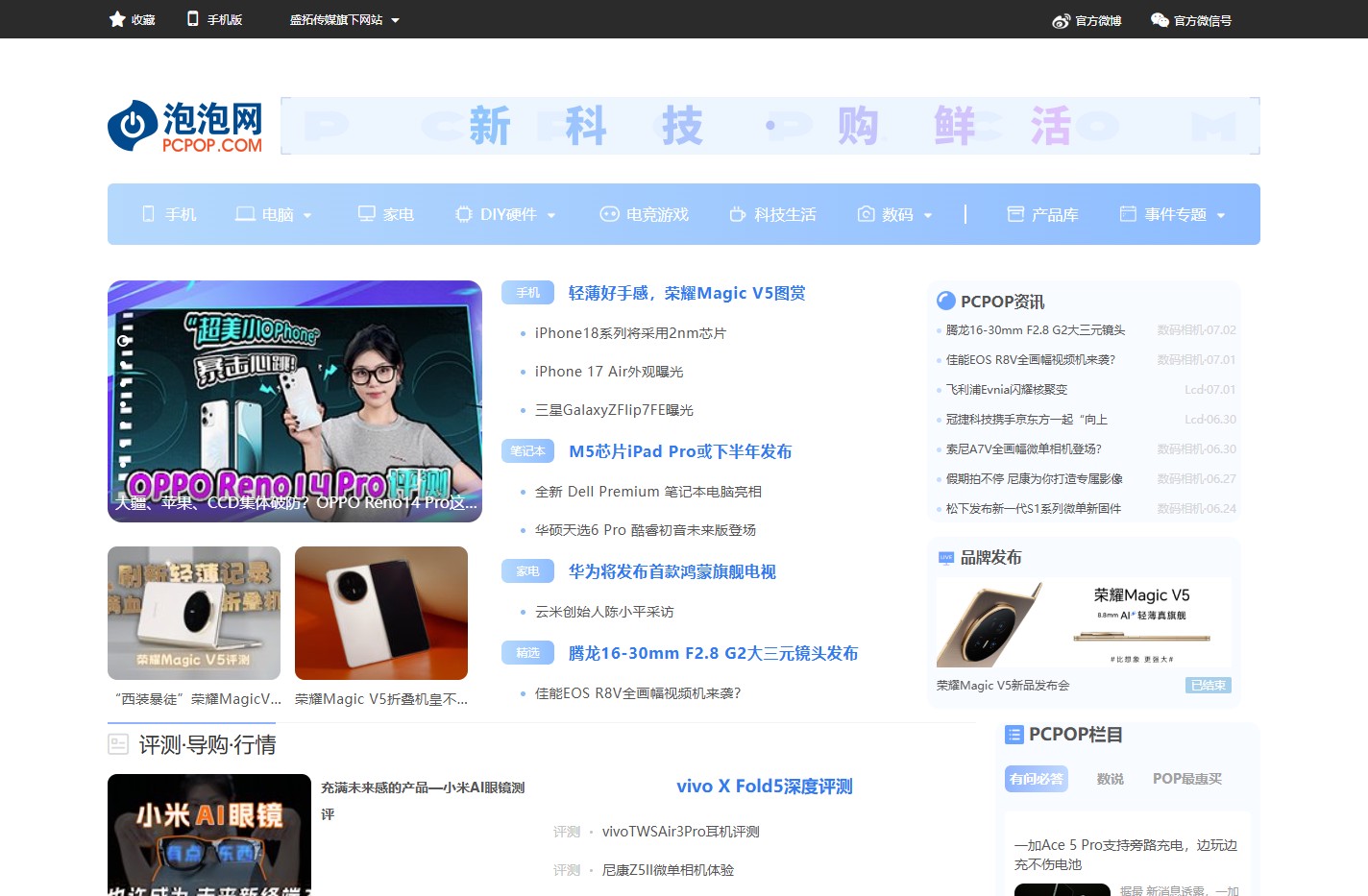Click the PCPOP.COM logo

pos(185,126)
